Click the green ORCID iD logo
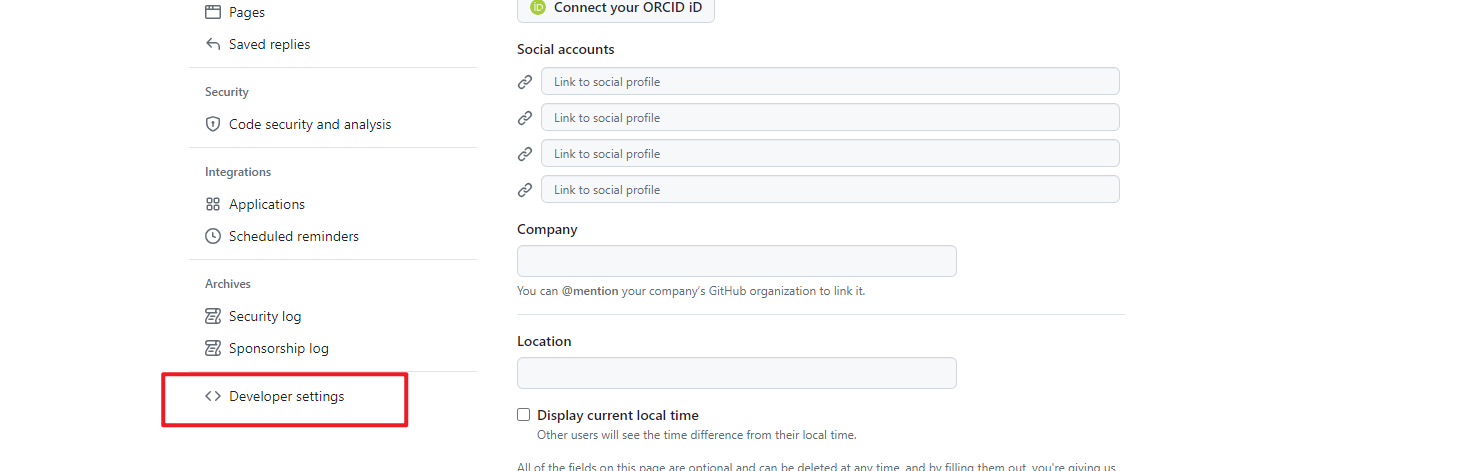 click(x=538, y=7)
